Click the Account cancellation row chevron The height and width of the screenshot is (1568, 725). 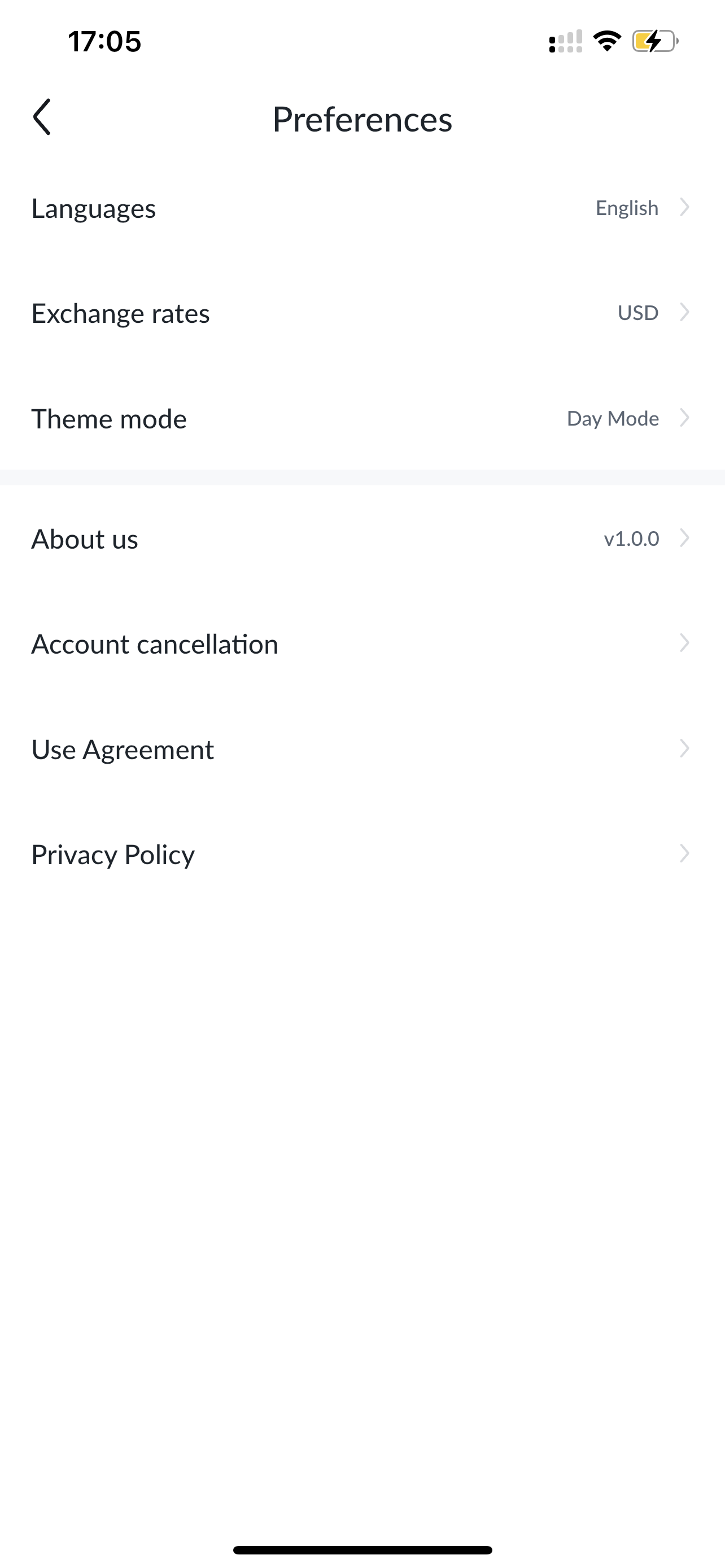point(685,643)
